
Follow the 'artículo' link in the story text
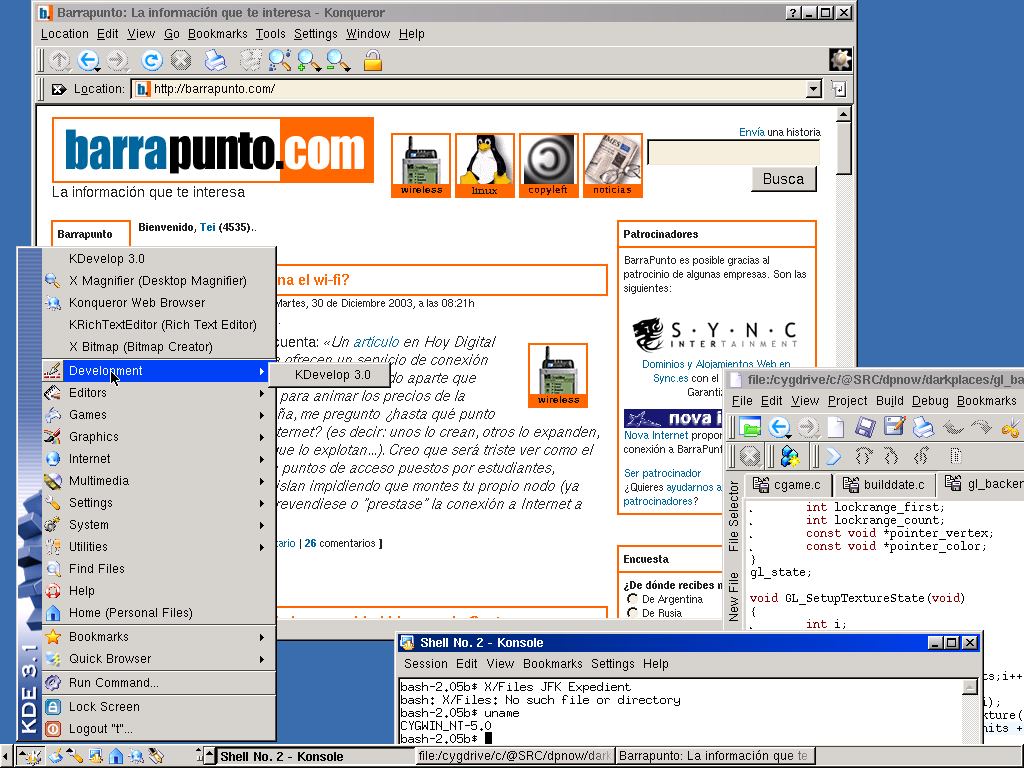[376, 342]
